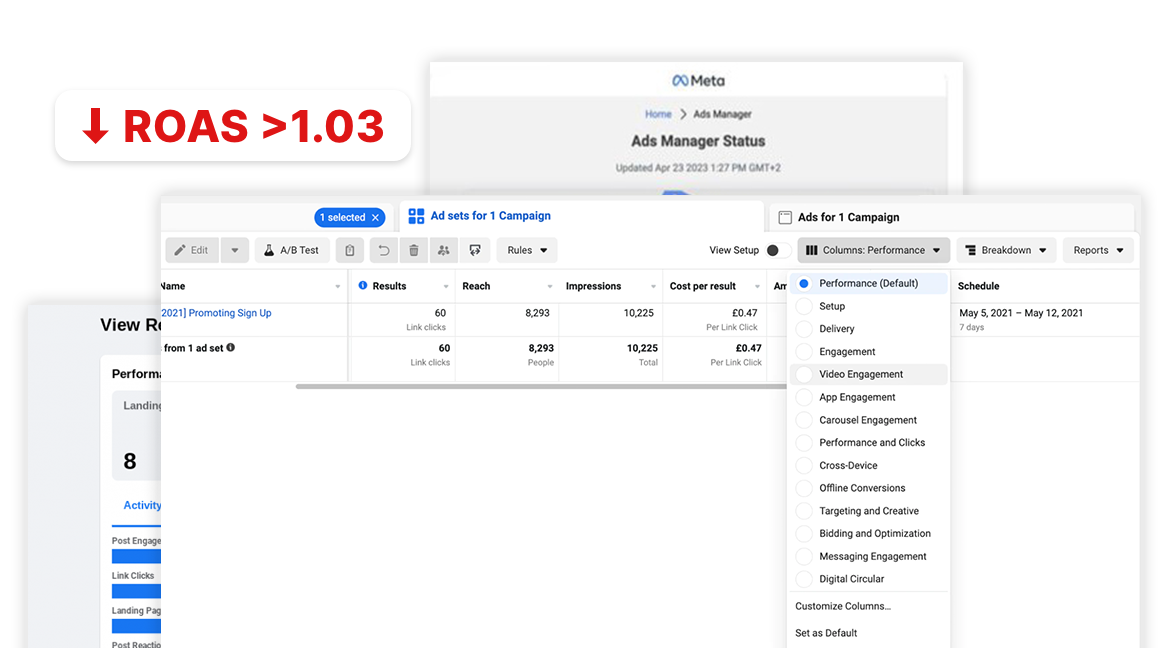Screen dimensions: 1169x648
Task: Click the Post Engagement bar in background panel
Action: [136, 556]
